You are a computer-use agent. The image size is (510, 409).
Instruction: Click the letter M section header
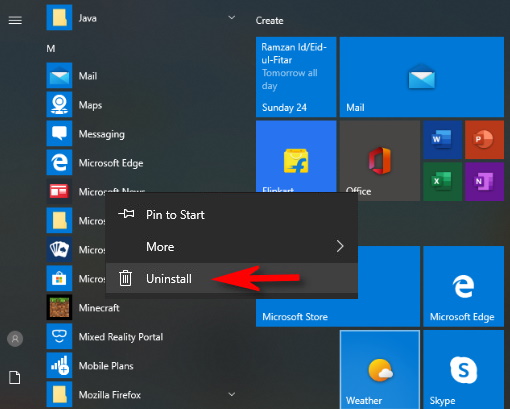click(51, 49)
